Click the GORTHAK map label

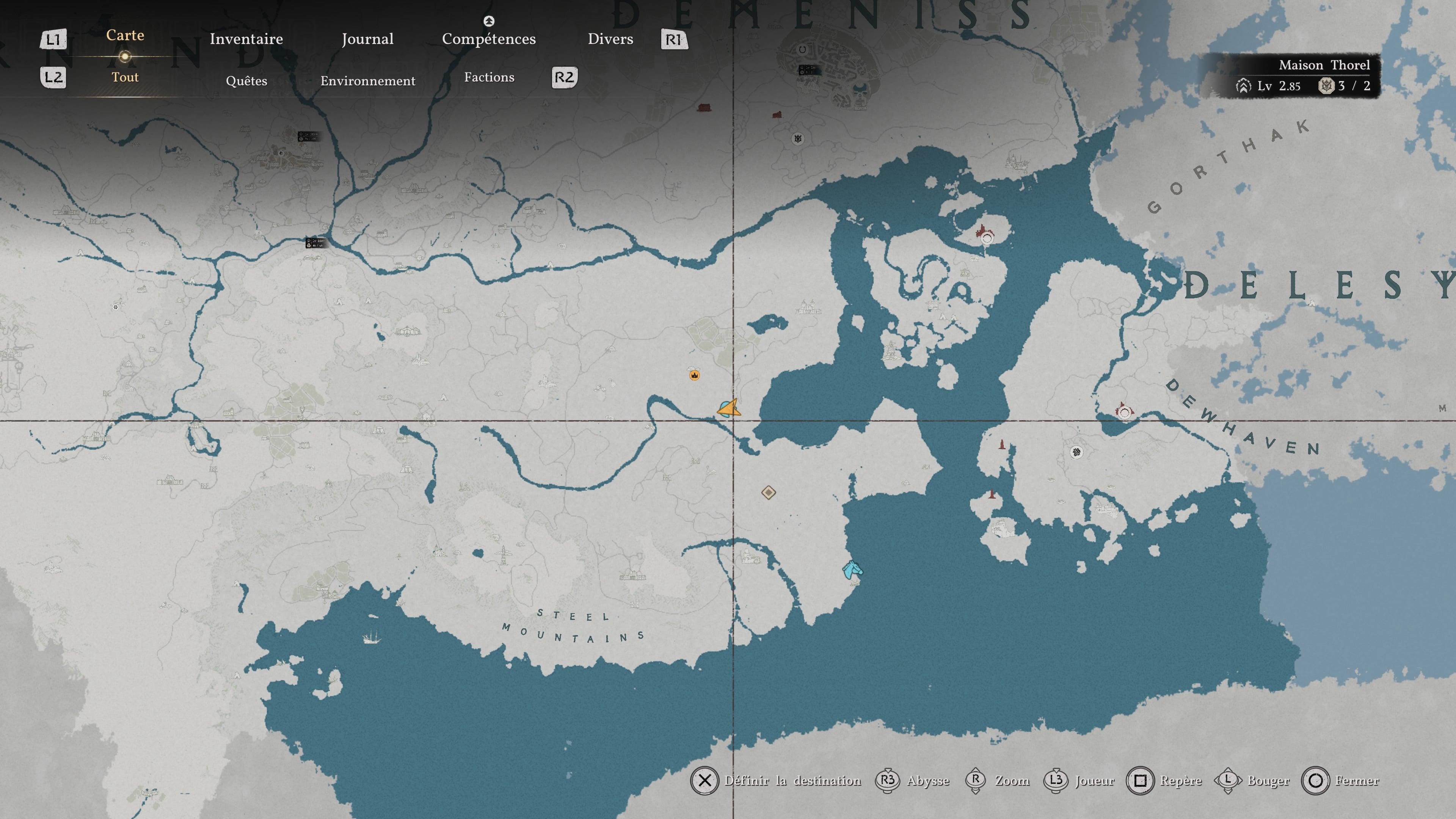click(x=1228, y=166)
